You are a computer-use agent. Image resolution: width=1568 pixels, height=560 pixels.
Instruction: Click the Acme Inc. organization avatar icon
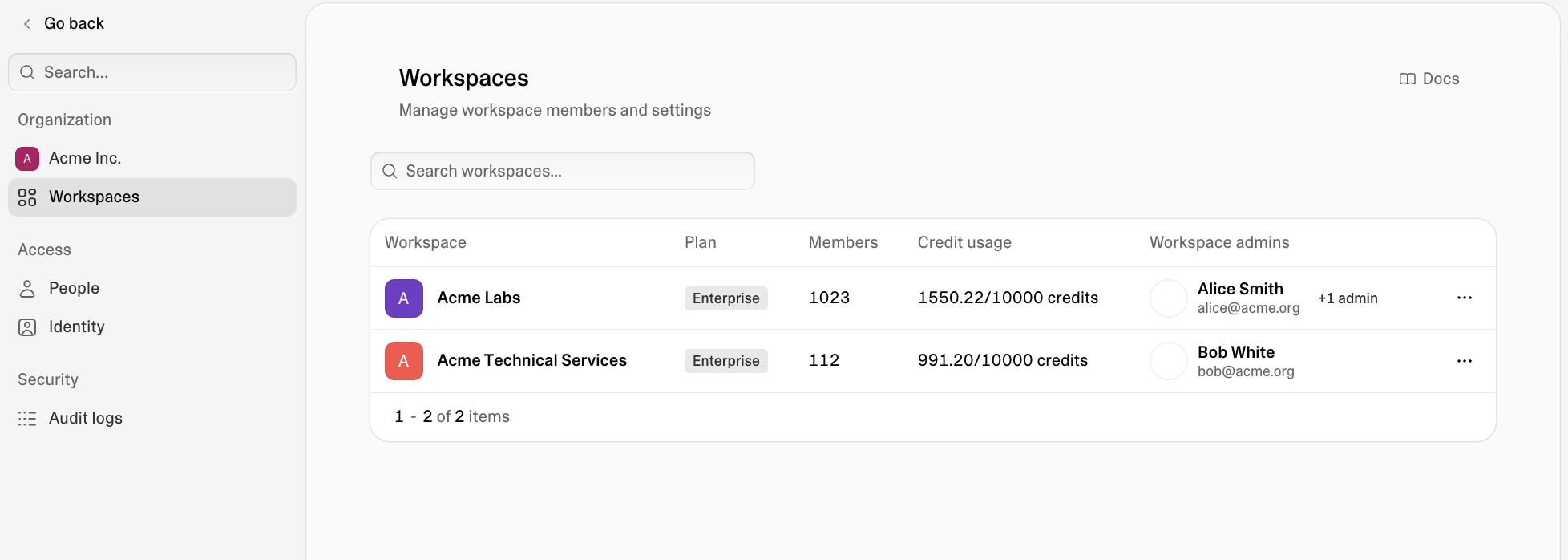pos(27,159)
